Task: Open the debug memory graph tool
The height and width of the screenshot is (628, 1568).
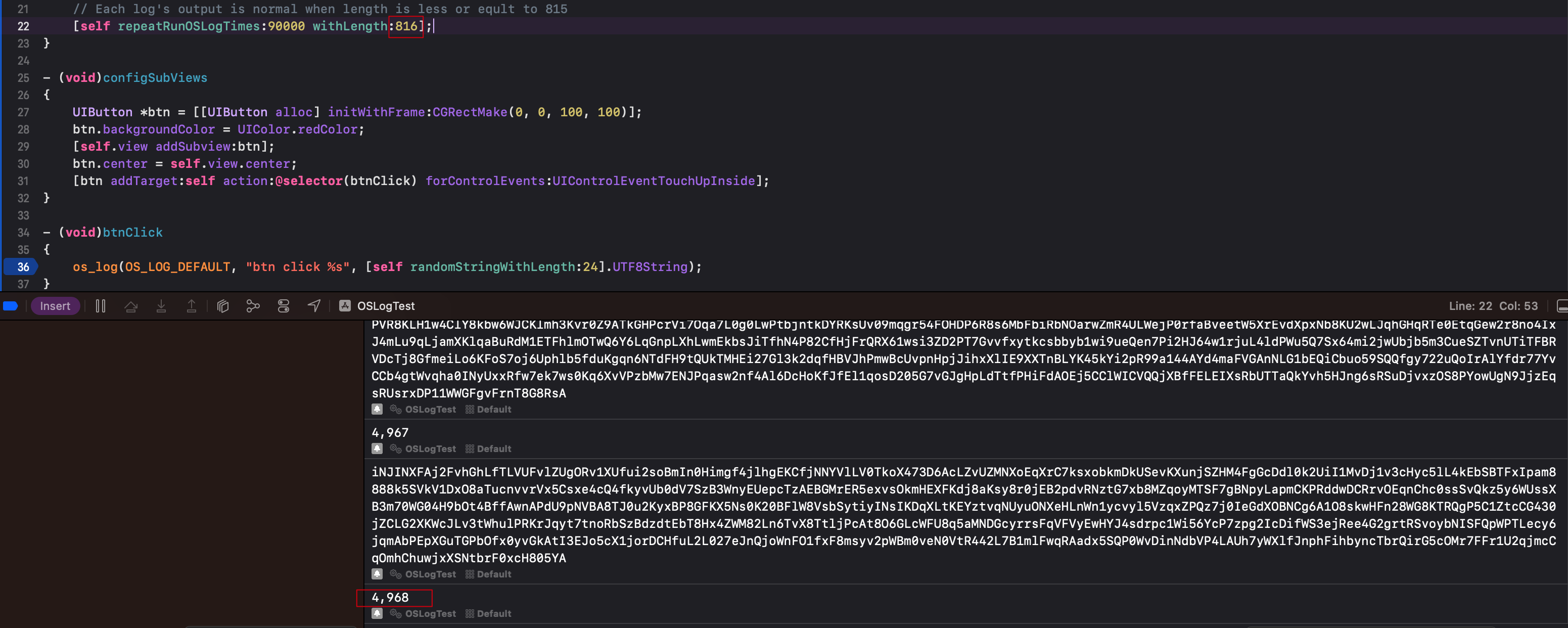Action: click(x=253, y=306)
